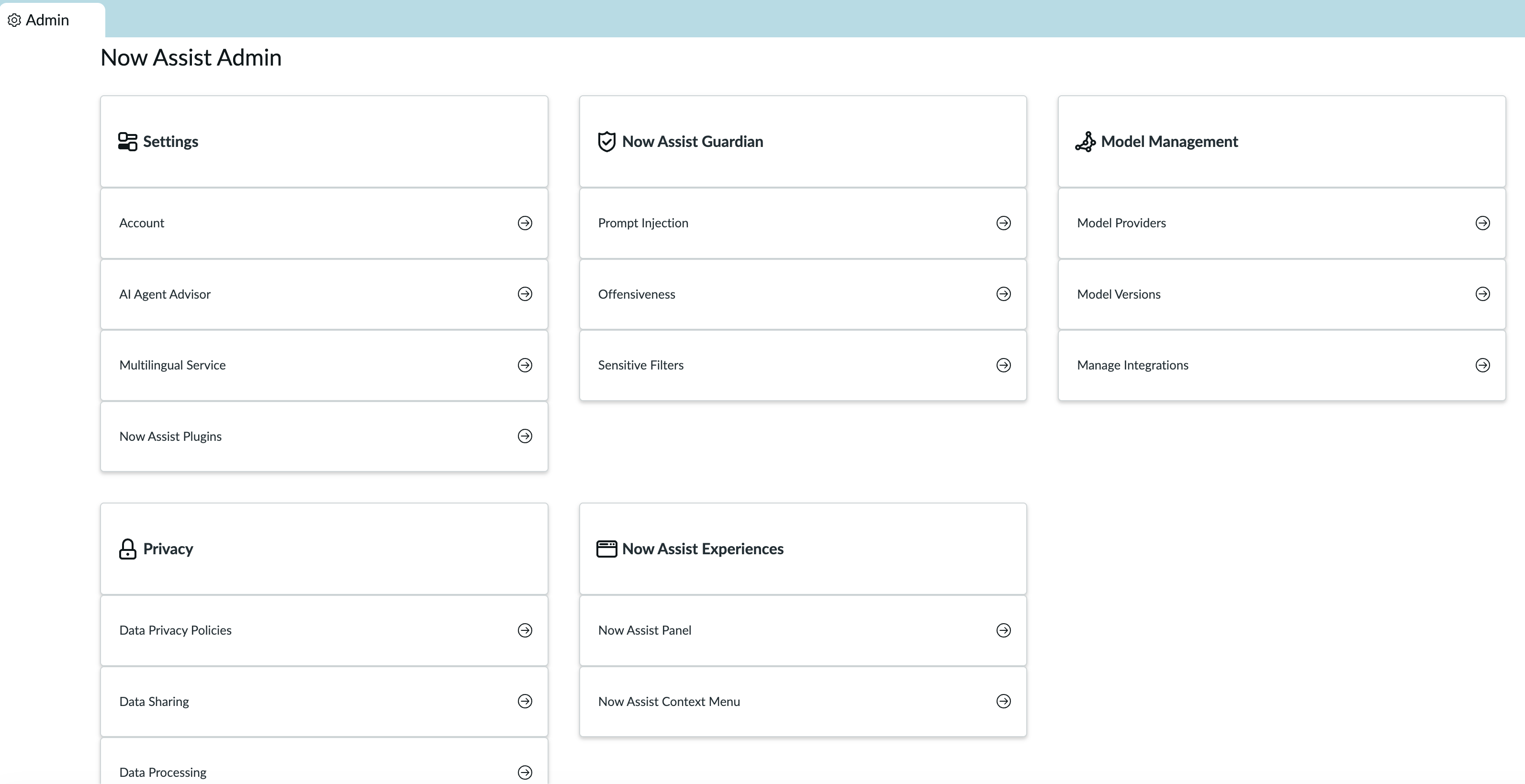Click the arrow icon for Prompt Injection
Screen dimensions: 1525x784
(1003, 223)
